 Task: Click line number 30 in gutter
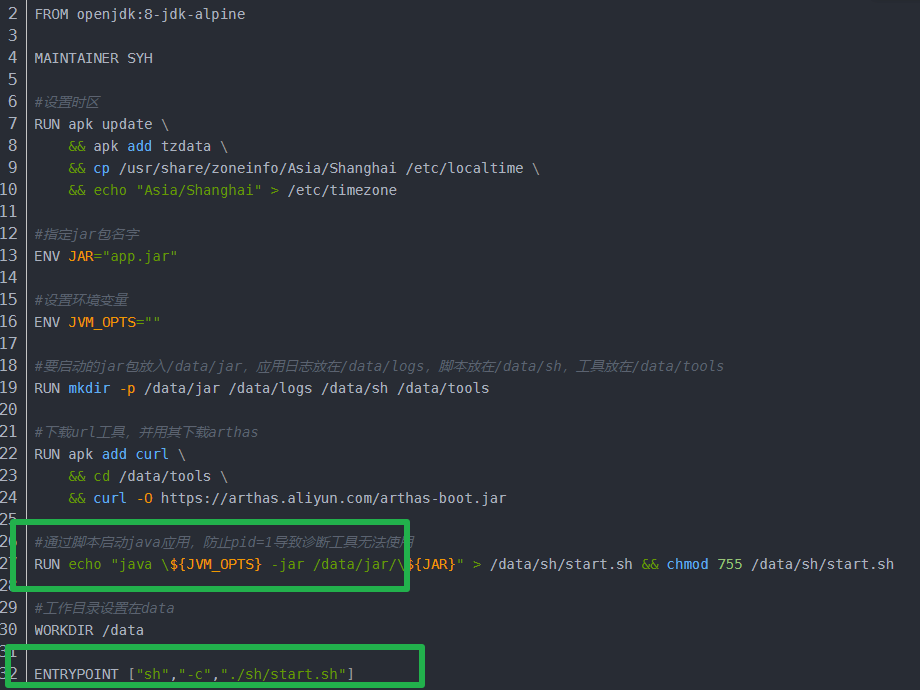(x=9, y=629)
